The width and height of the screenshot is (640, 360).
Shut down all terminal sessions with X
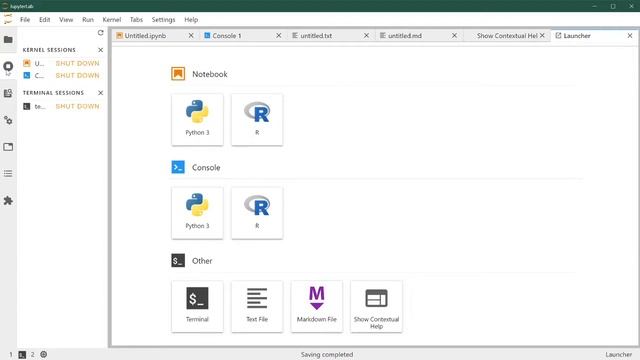[x=100, y=93]
